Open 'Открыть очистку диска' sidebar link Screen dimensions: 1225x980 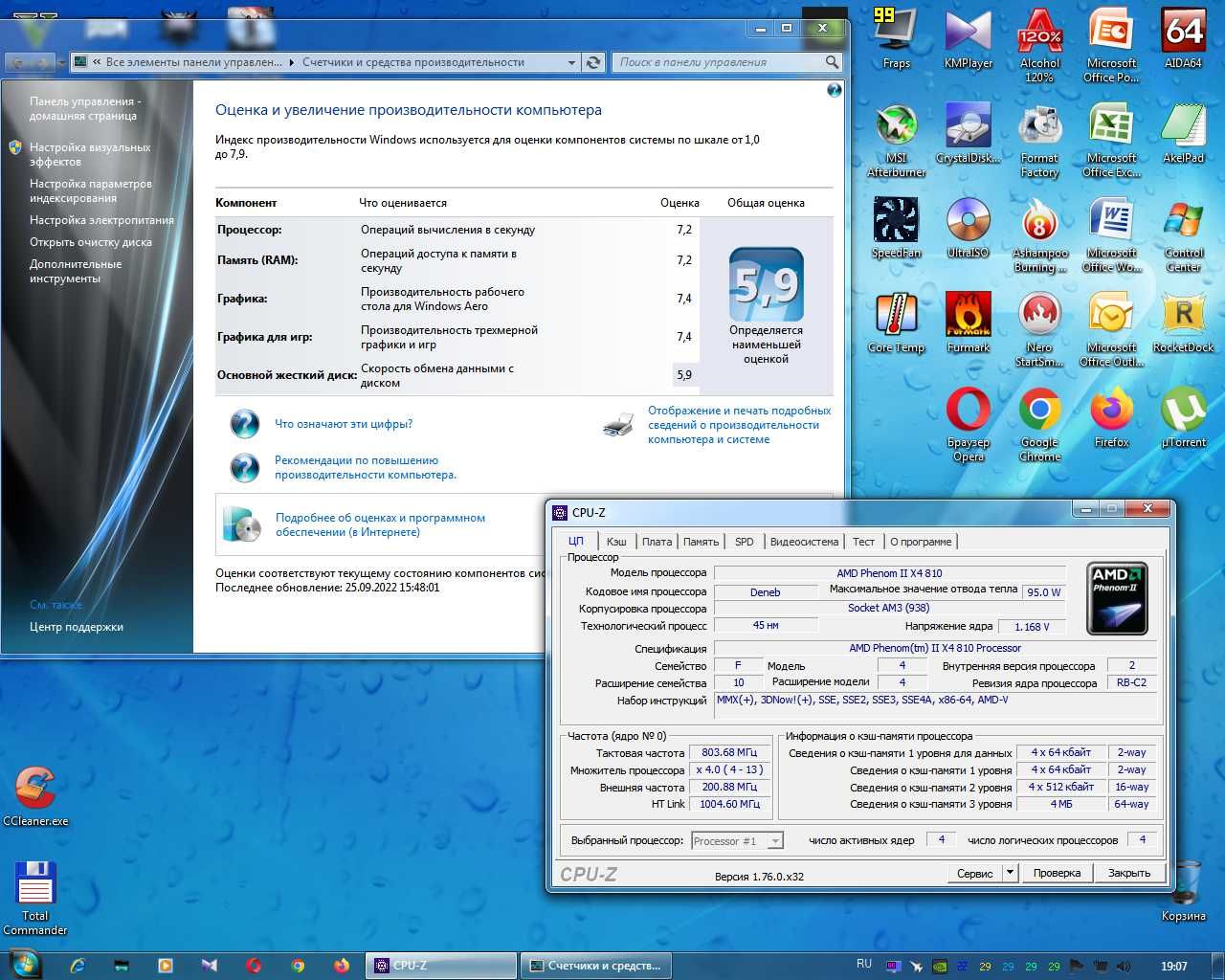tap(90, 242)
